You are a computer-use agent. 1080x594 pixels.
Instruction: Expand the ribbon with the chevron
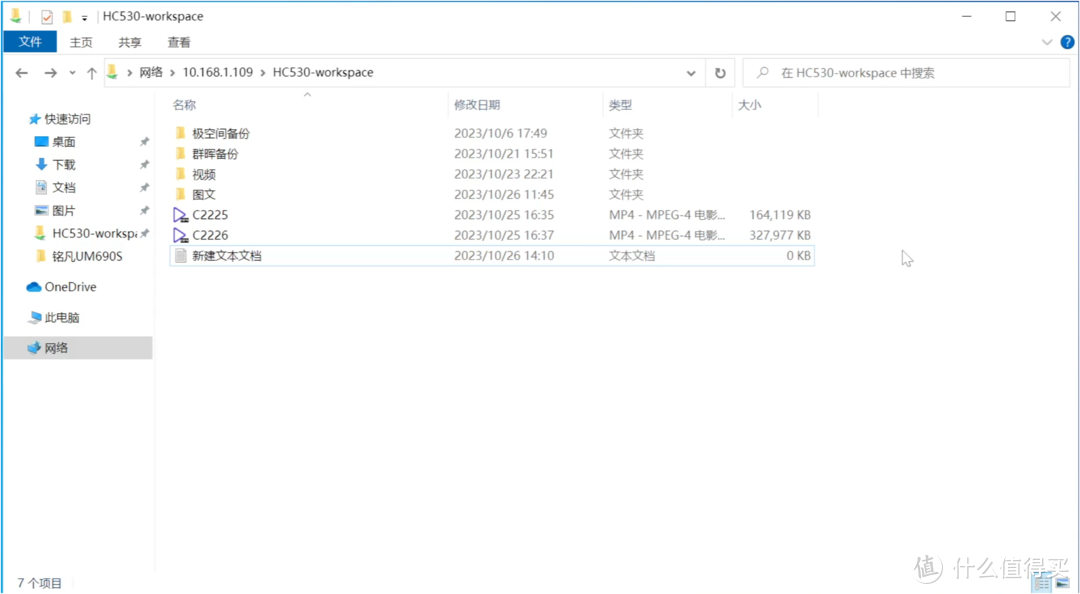tap(1047, 42)
